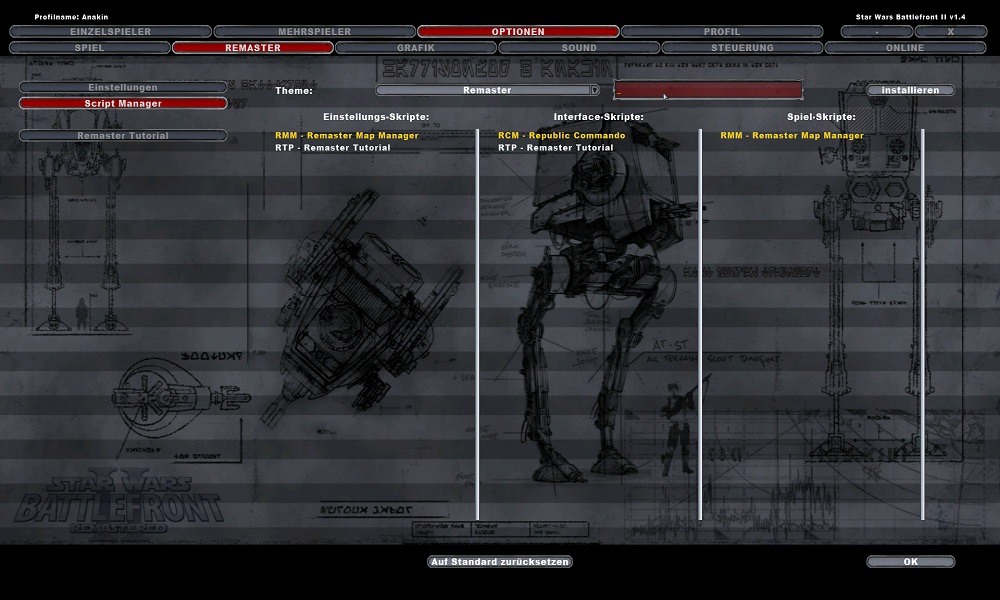Select RMM under Spiel-Skripte
Image resolution: width=1000 pixels, height=600 pixels.
point(792,135)
